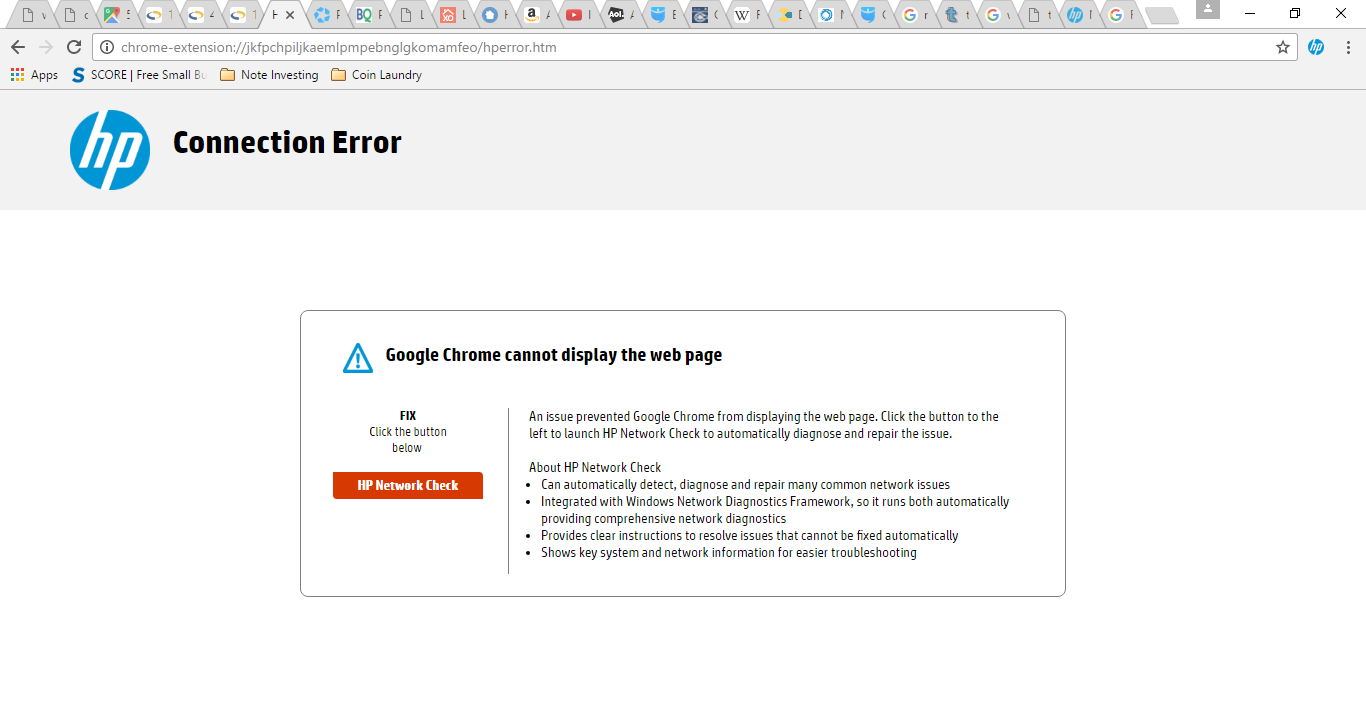Click the bullet starting "Provides clear instructions"

click(x=750, y=535)
